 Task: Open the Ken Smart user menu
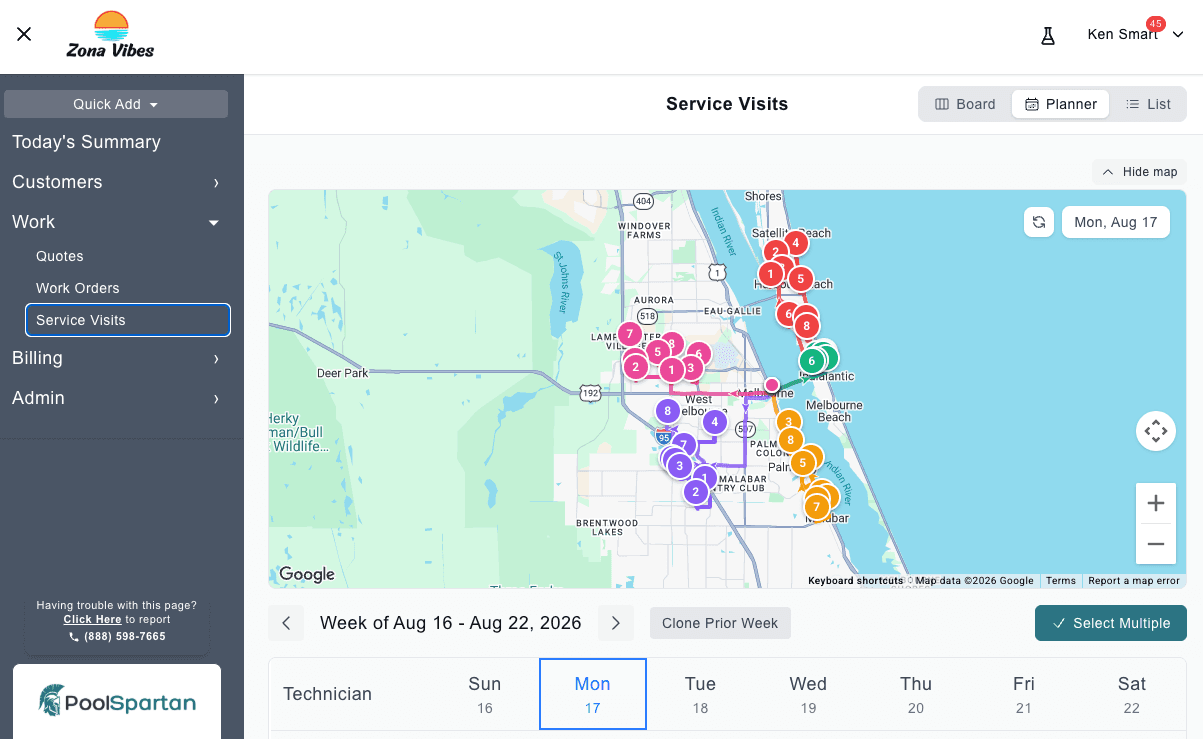1135,34
